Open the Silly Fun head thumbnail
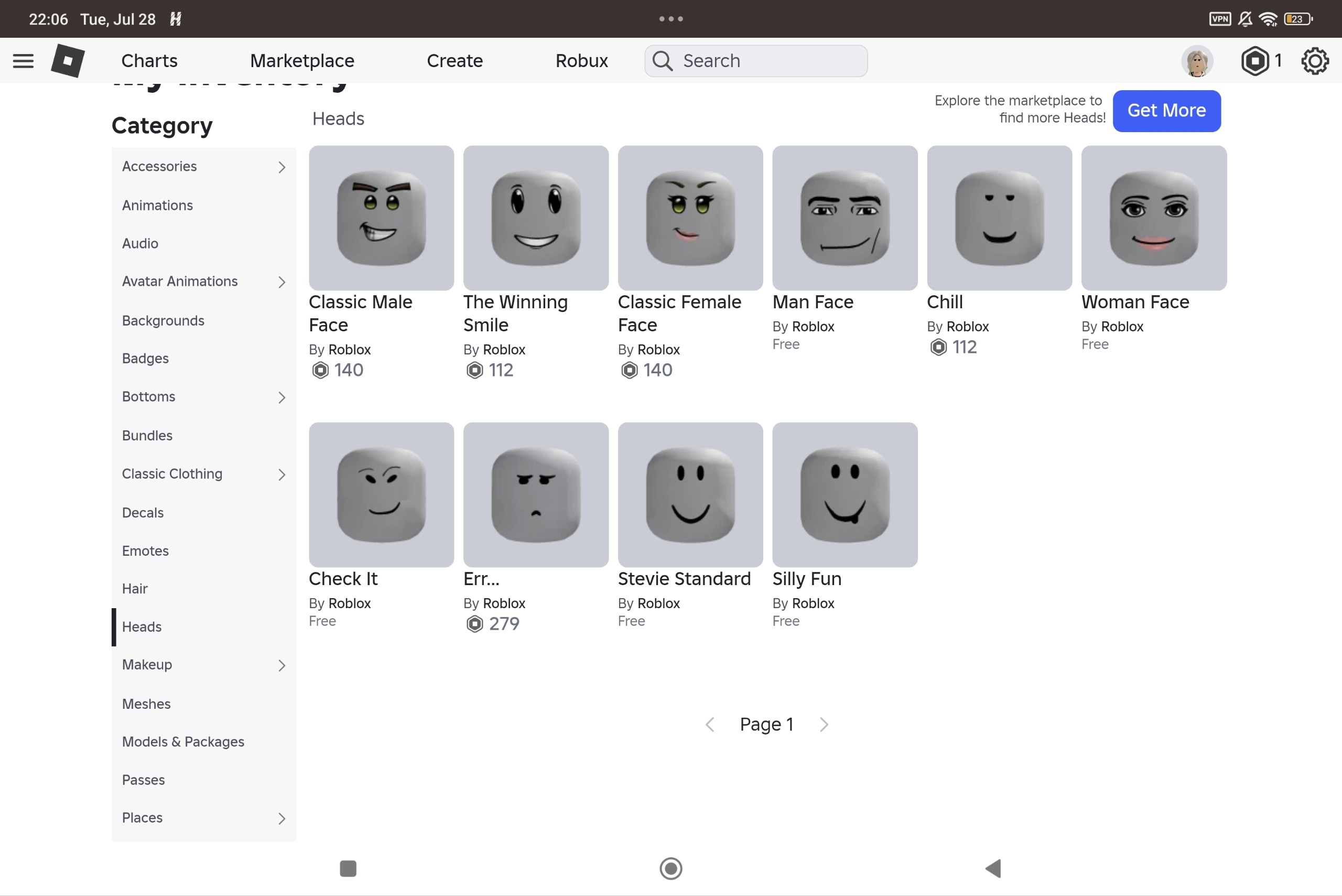 (x=845, y=495)
